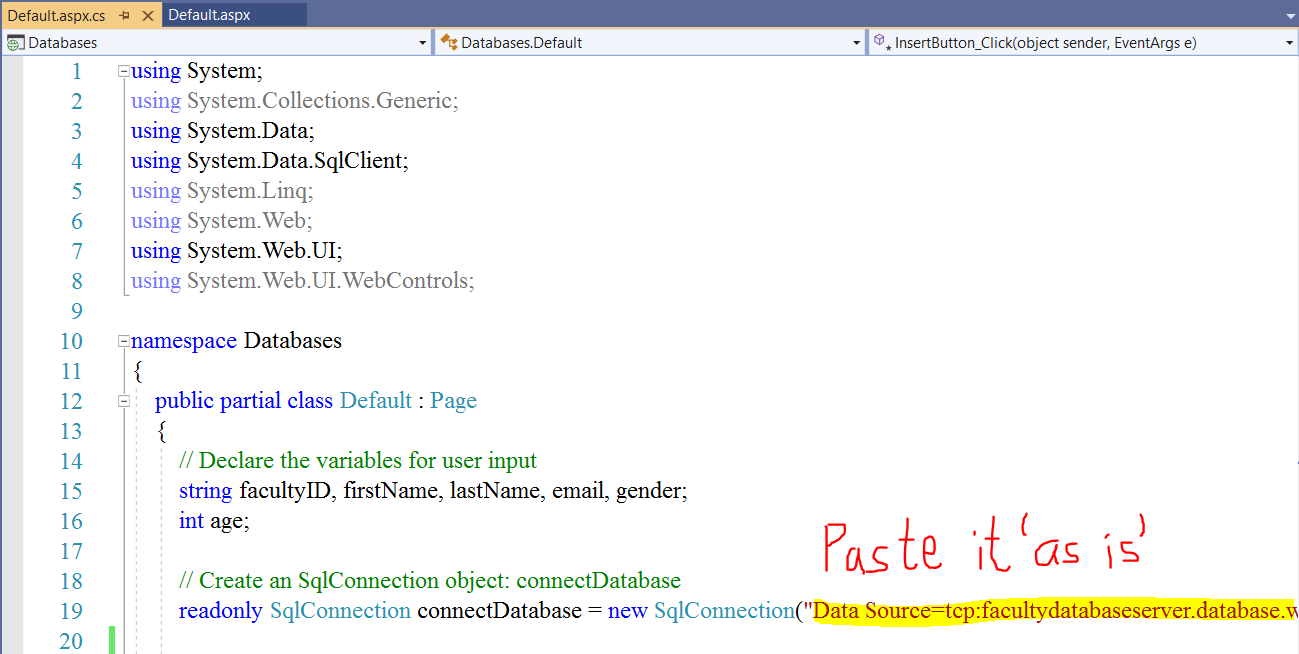Click the green change marker at line 20
The image size is (1299, 654).
pos(112,640)
